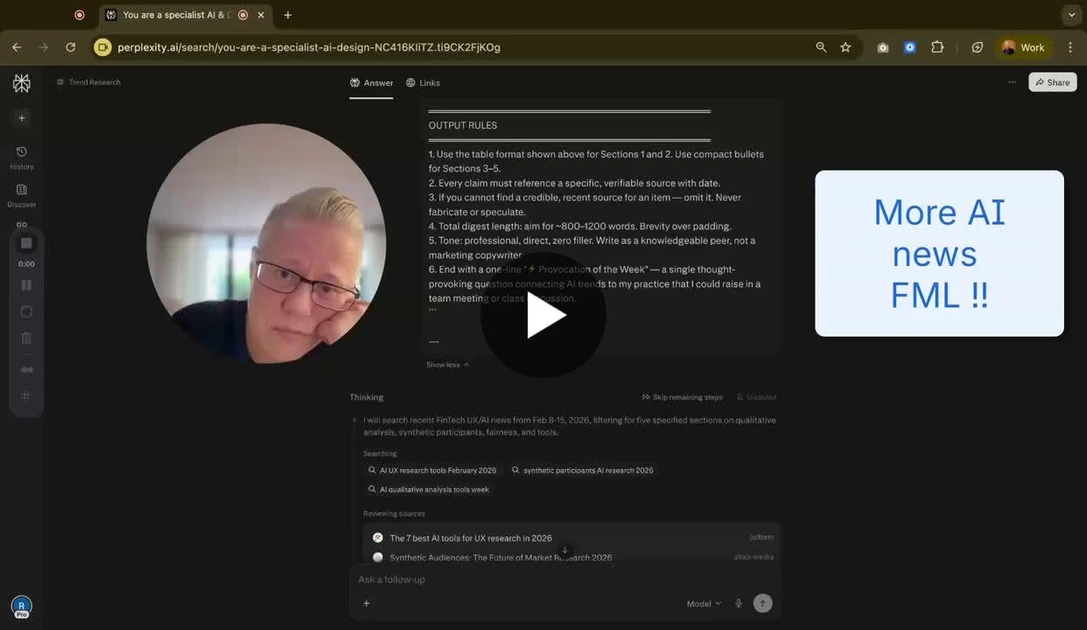This screenshot has height=630, width=1087.
Task: Click the pinned recording tab
Action: 80,15
